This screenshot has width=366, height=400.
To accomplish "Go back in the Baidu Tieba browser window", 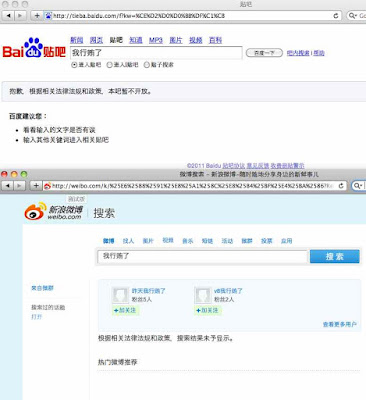I will (8, 15).
